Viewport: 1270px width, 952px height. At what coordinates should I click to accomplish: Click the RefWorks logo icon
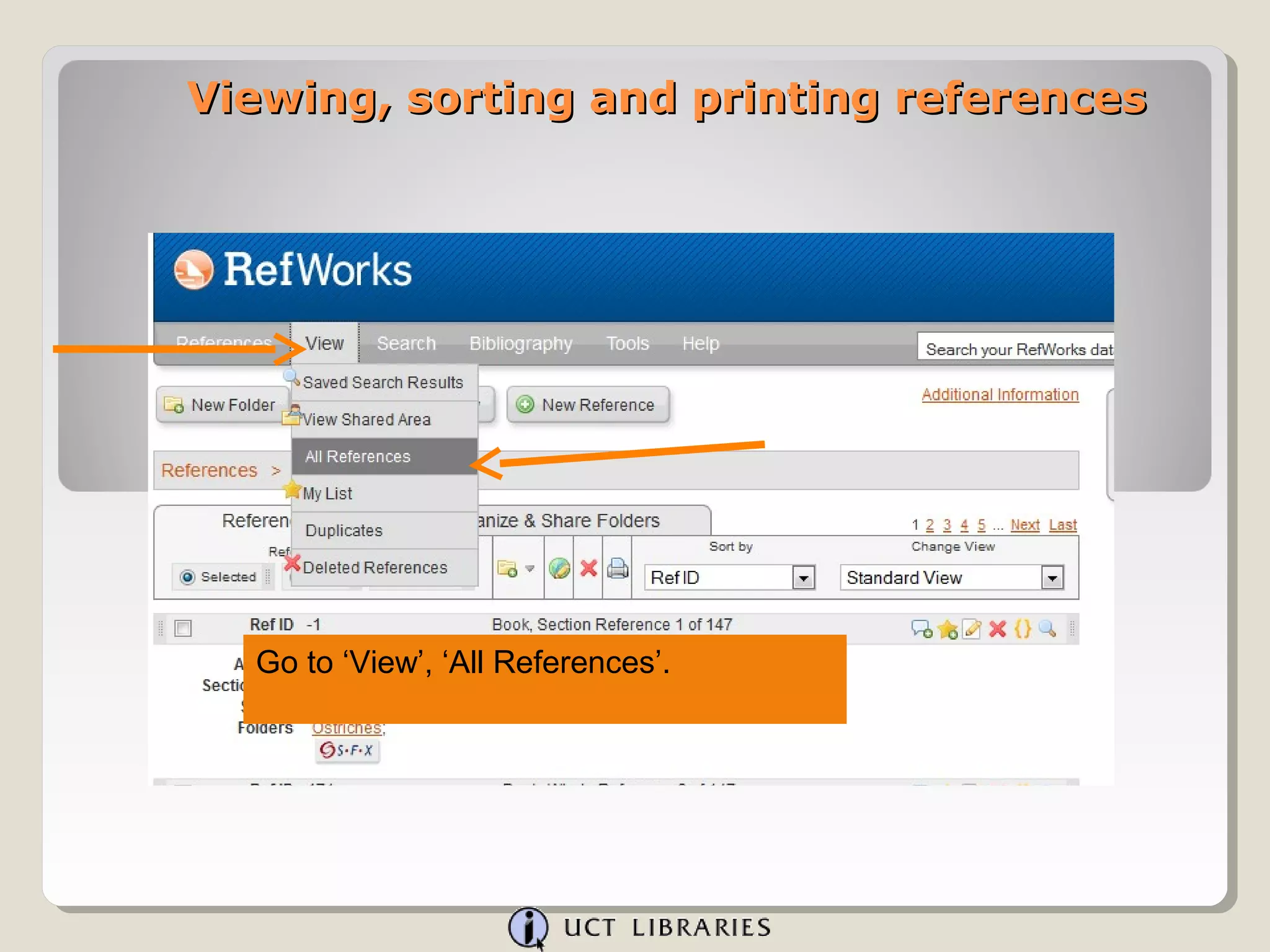pyautogui.click(x=193, y=270)
